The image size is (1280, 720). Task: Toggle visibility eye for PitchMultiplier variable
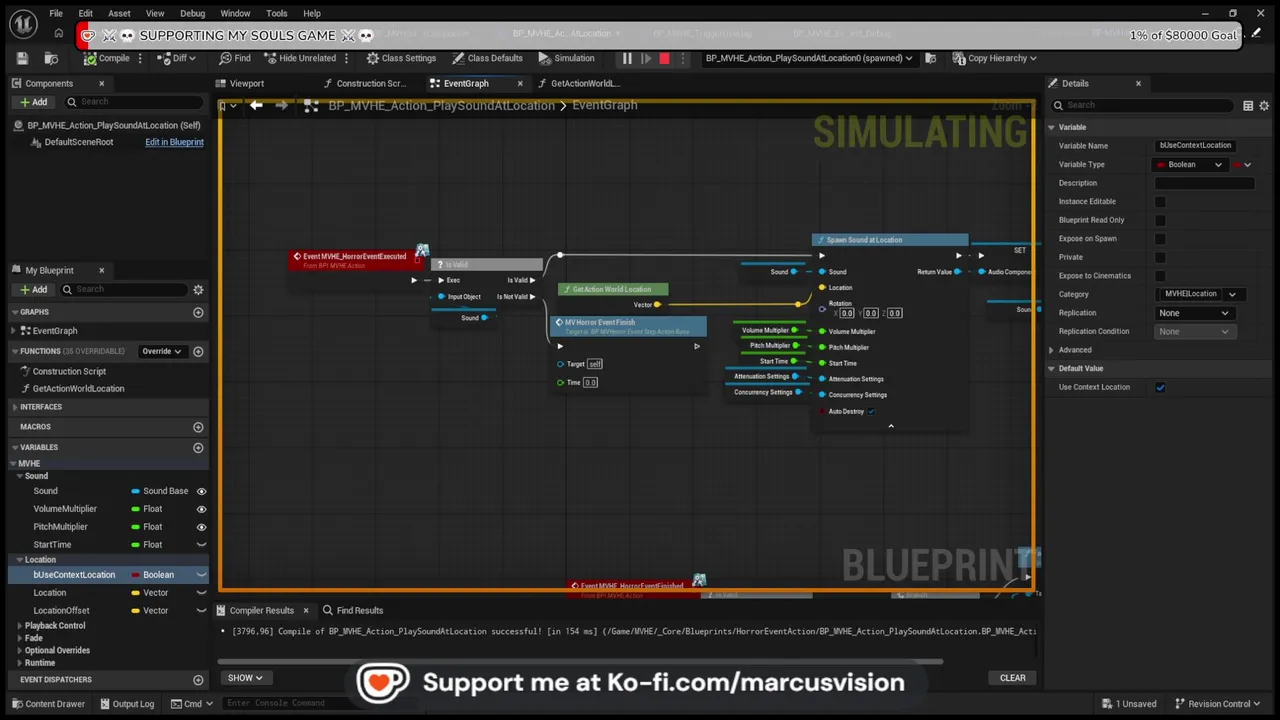pos(201,527)
